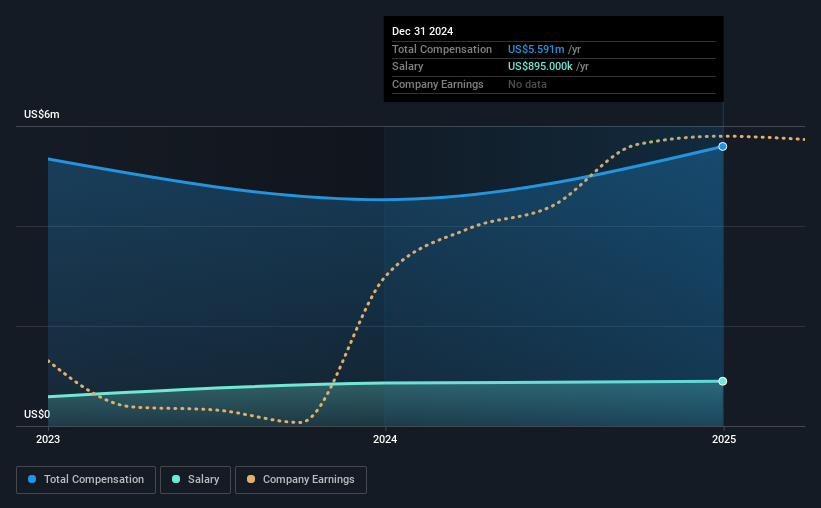Click the tooltip's Company Earnings row label
The height and width of the screenshot is (508, 821).
pos(438,84)
